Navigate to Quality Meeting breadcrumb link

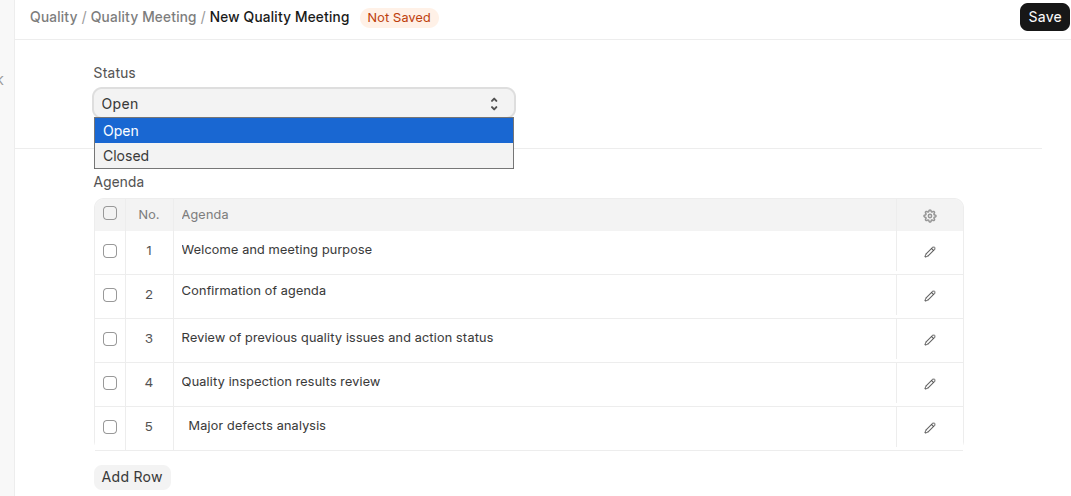pos(143,17)
